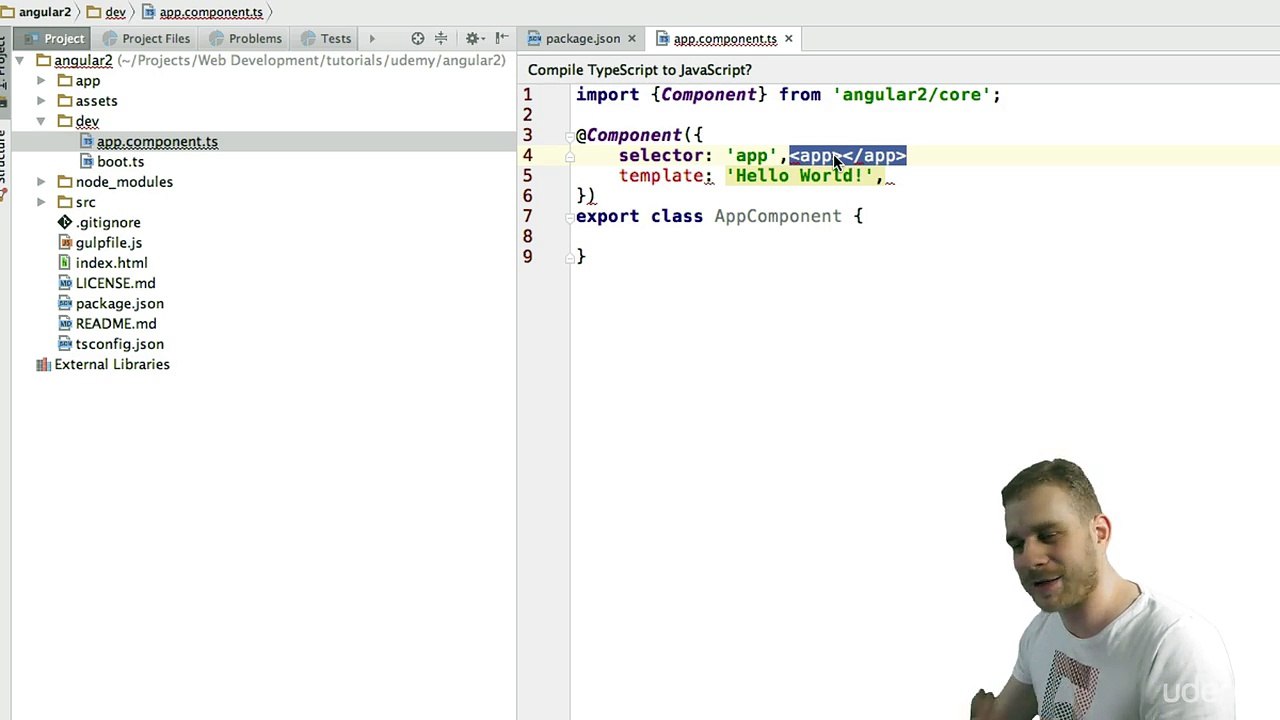The height and width of the screenshot is (720, 1280).
Task: Click the scroll-from-source crosshair icon
Action: 418,38
